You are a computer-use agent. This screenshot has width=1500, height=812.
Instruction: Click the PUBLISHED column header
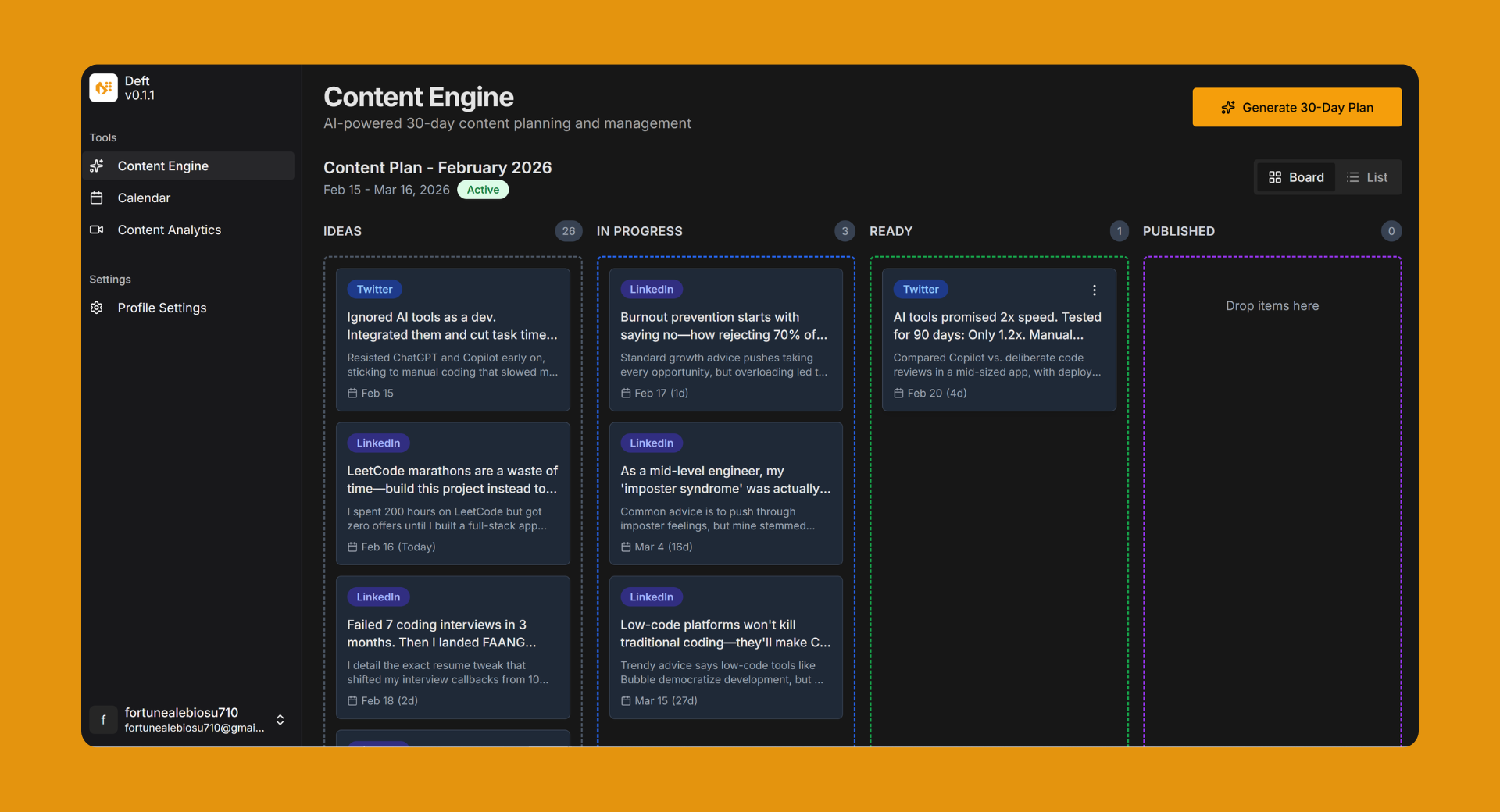pos(1178,231)
